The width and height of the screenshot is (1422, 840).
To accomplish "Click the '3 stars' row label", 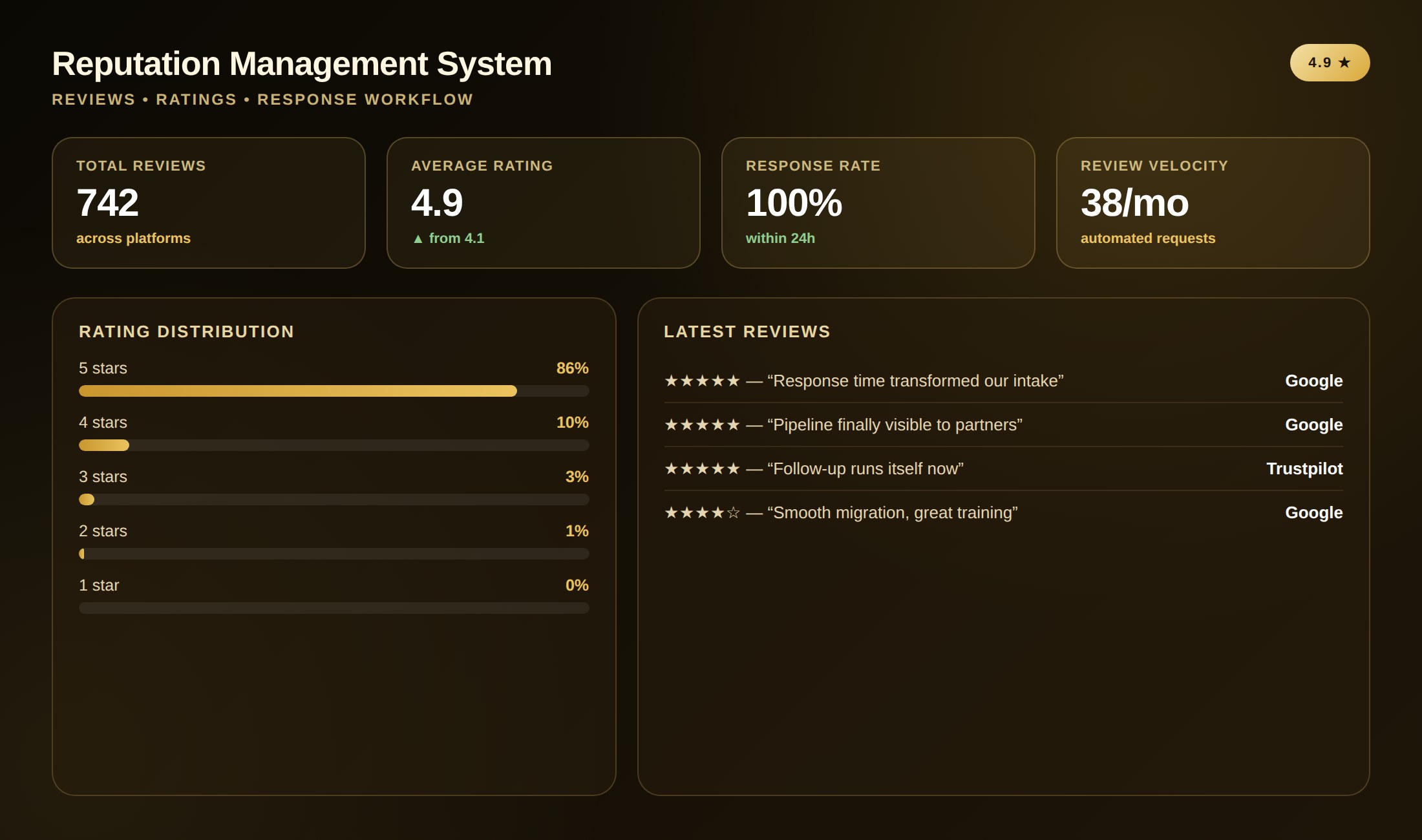I will pyautogui.click(x=103, y=477).
